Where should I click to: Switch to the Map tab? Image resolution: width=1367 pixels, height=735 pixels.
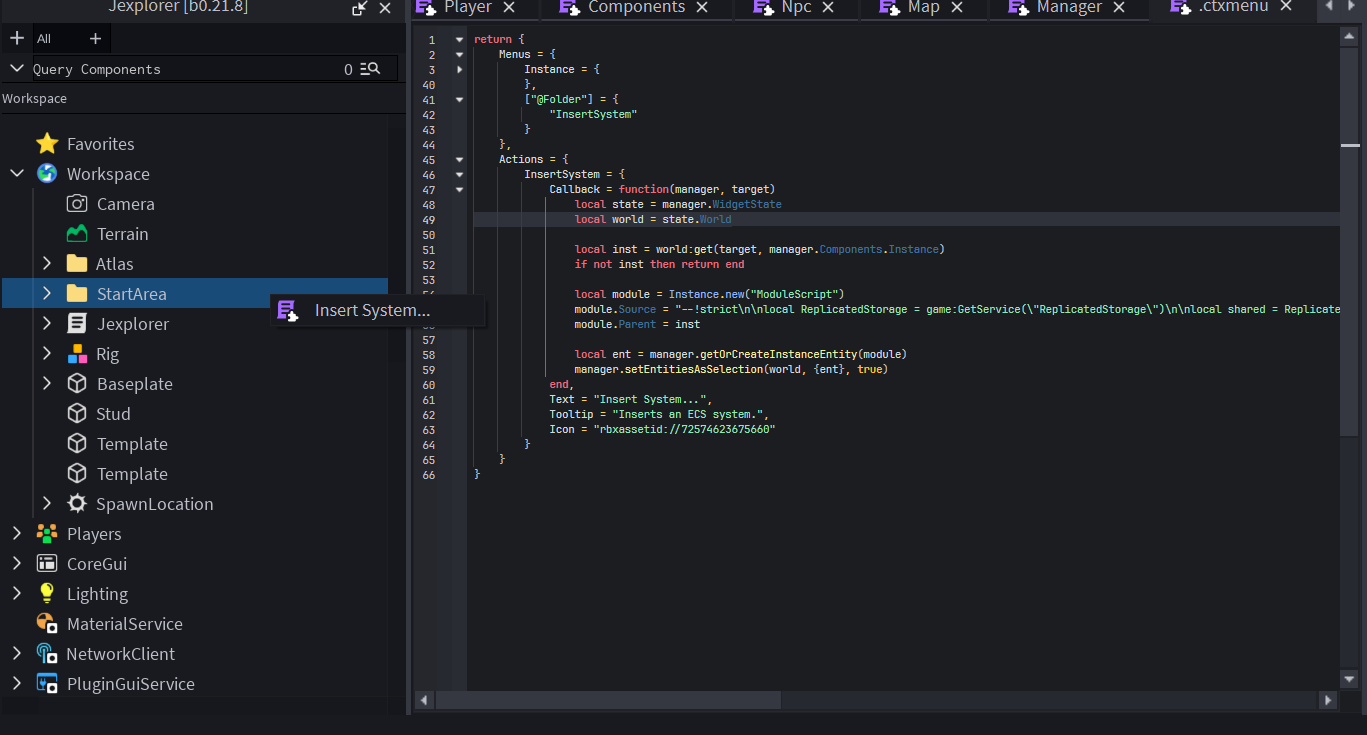[923, 8]
